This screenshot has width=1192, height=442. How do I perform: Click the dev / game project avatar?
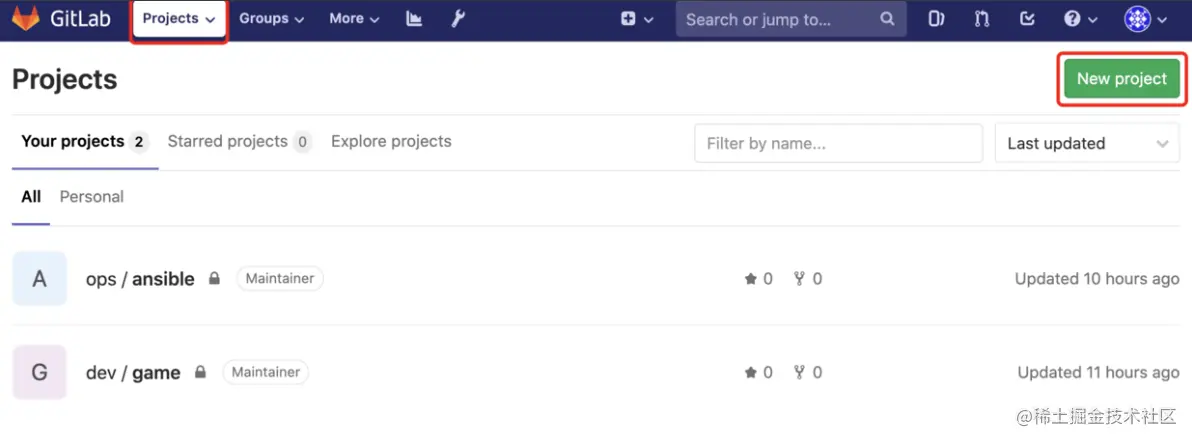(x=40, y=372)
